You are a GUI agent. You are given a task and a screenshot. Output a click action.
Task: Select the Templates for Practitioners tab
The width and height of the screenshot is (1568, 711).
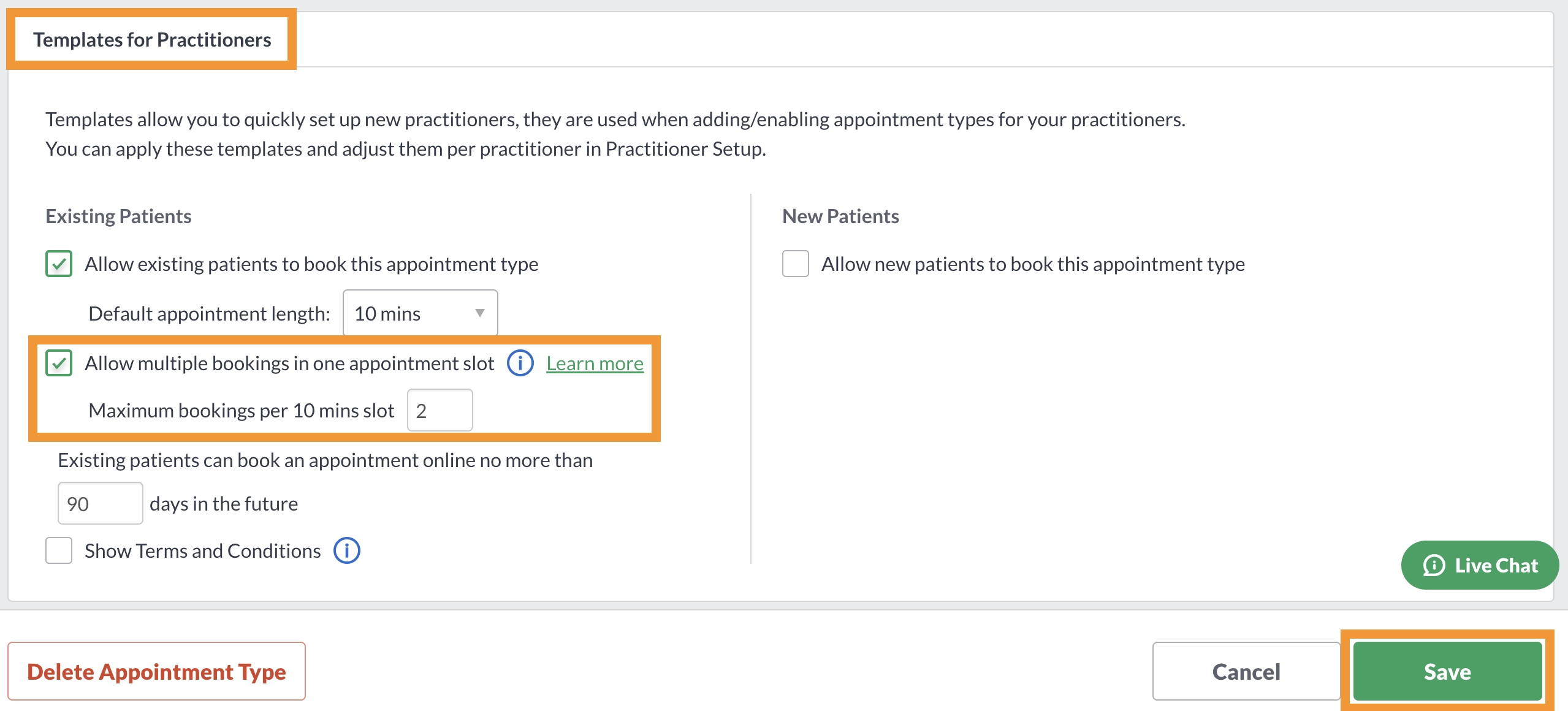click(x=151, y=40)
